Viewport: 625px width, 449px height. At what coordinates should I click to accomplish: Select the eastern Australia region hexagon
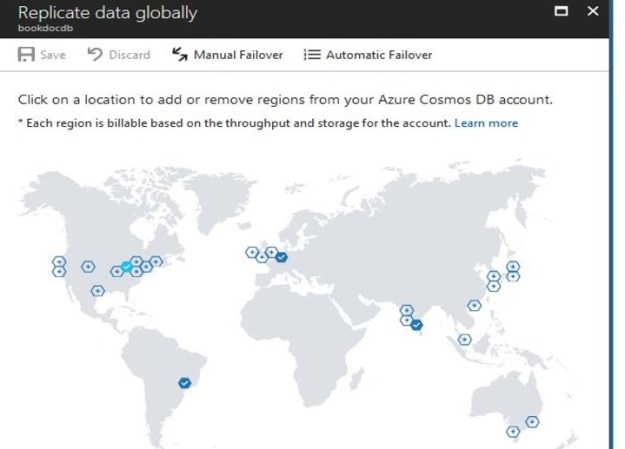tap(532, 422)
